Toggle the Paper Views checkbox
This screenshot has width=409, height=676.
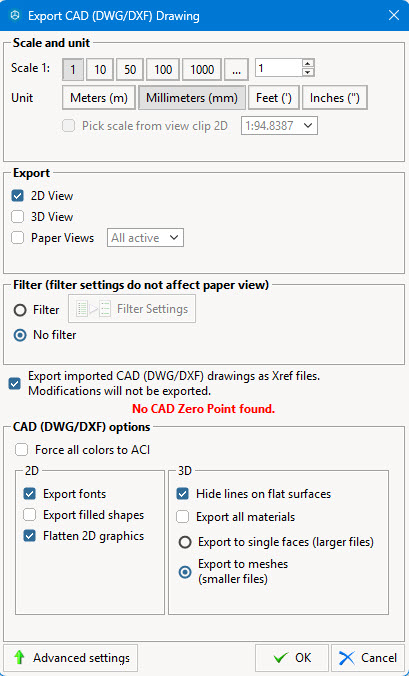17,238
